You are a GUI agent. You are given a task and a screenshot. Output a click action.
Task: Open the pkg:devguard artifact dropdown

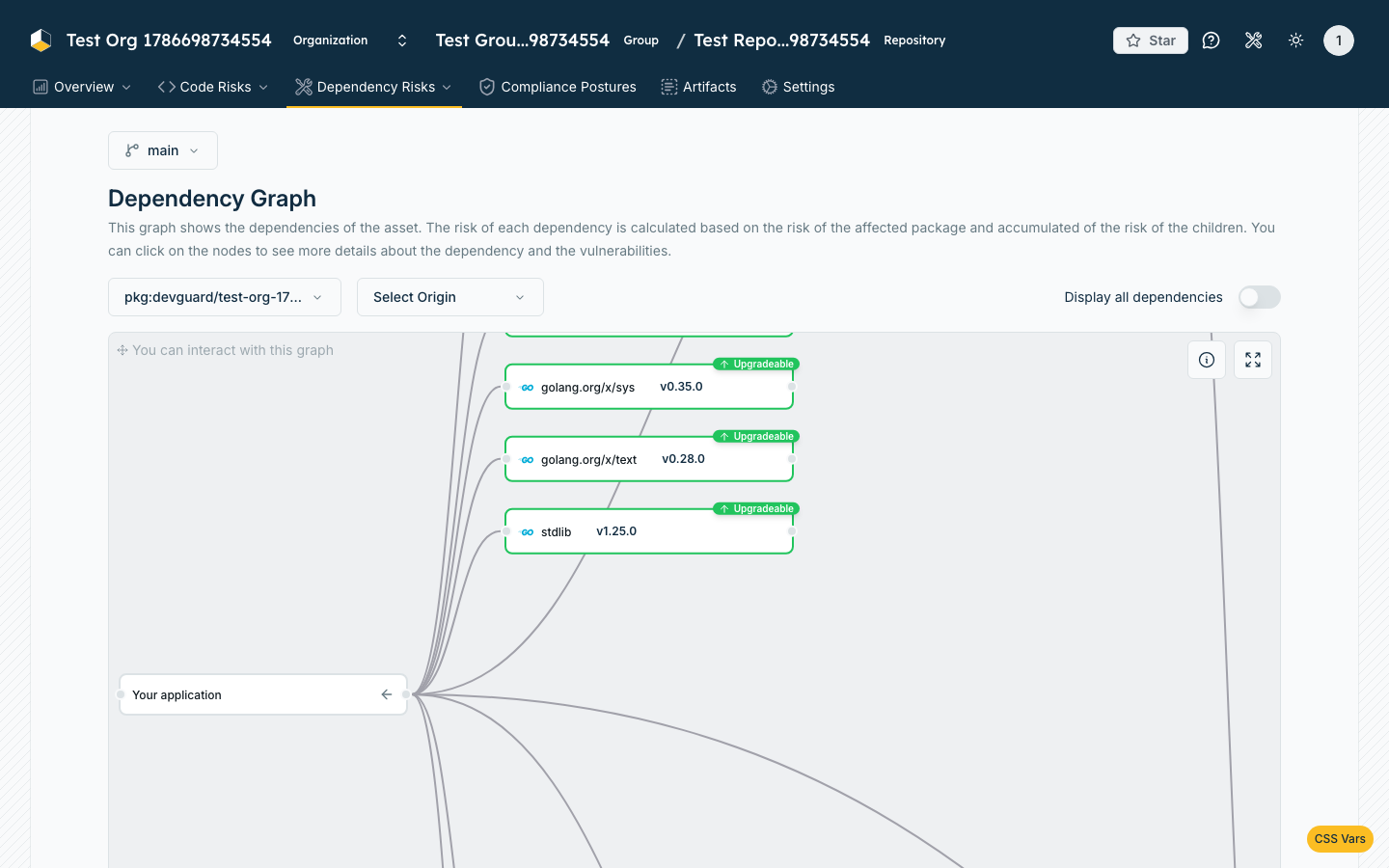point(225,297)
